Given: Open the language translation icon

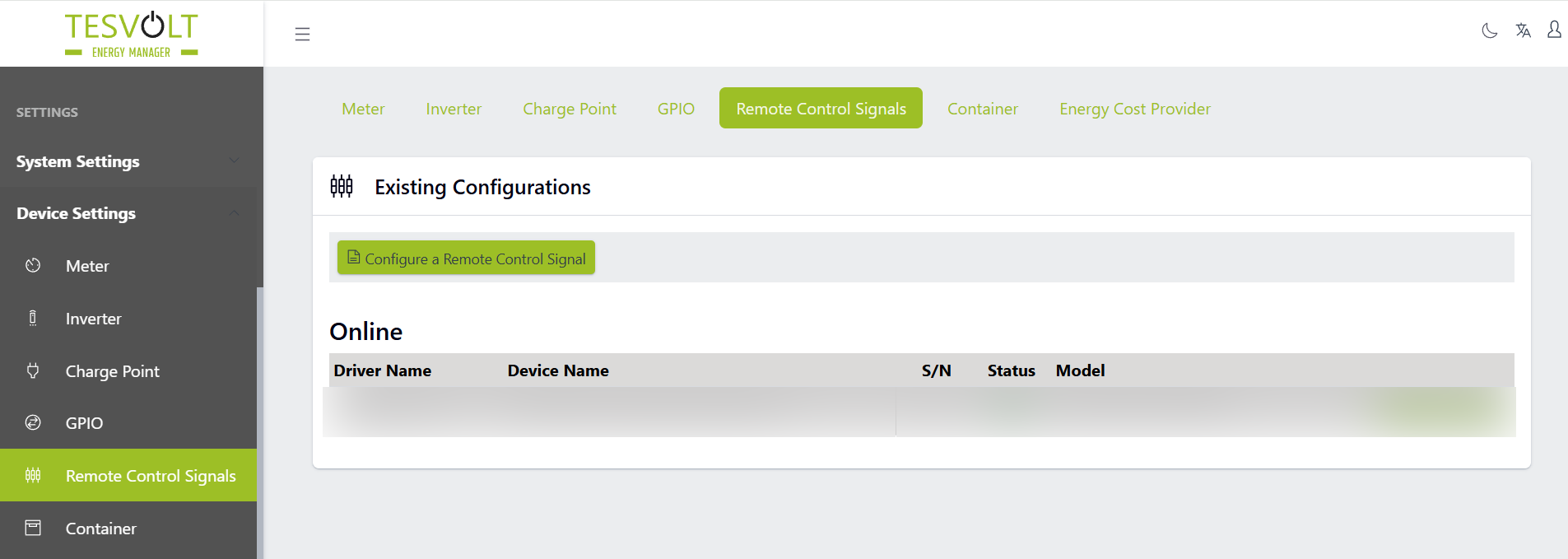Looking at the screenshot, I should [x=1523, y=31].
